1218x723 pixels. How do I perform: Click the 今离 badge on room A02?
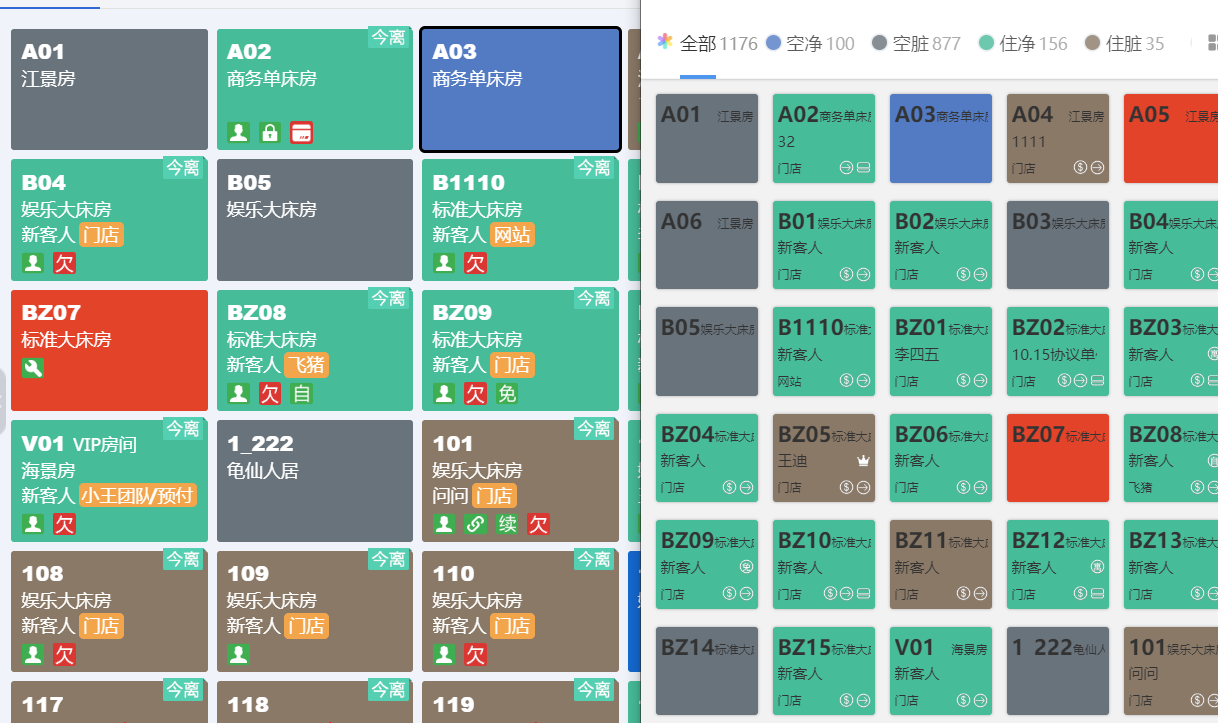(x=389, y=38)
